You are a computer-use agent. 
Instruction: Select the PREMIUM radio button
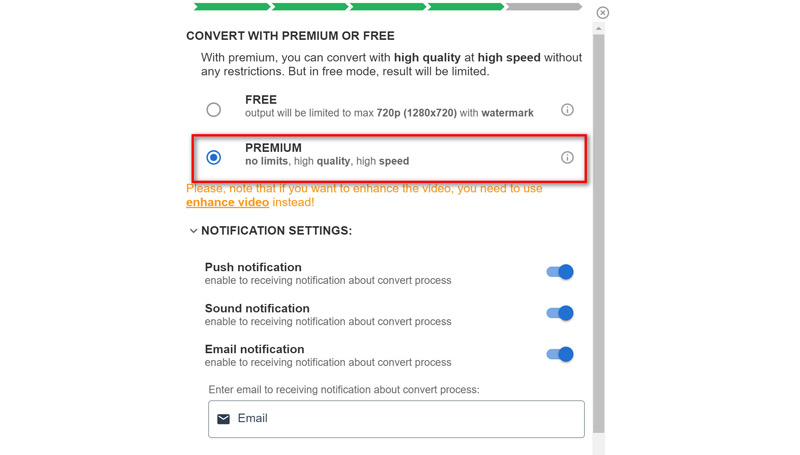[214, 158]
